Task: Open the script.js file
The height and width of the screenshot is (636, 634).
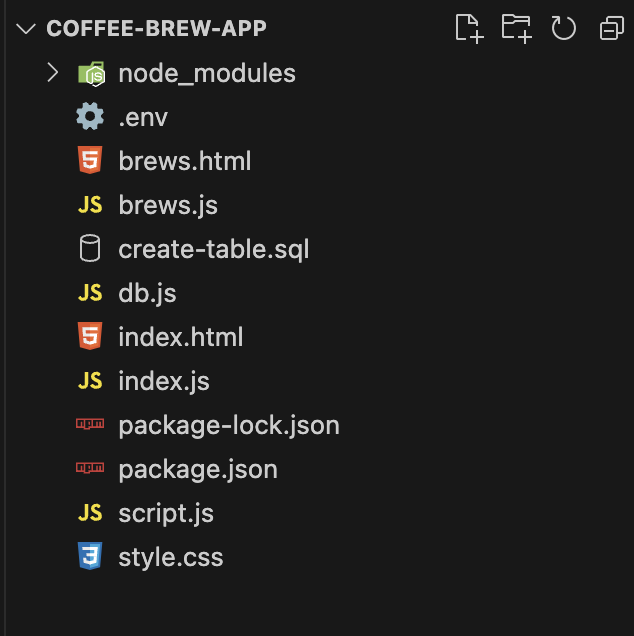Action: pyautogui.click(x=166, y=513)
